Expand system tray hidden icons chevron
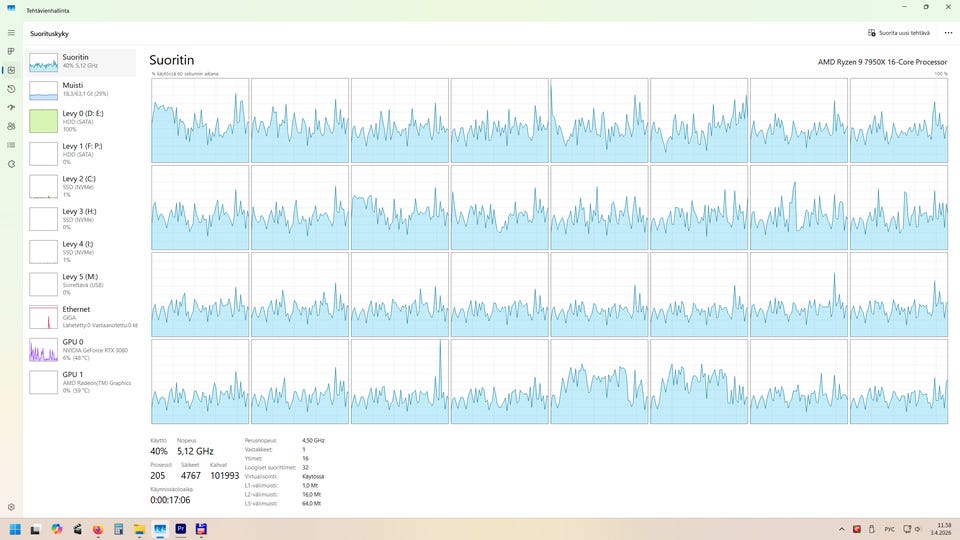 pyautogui.click(x=841, y=529)
